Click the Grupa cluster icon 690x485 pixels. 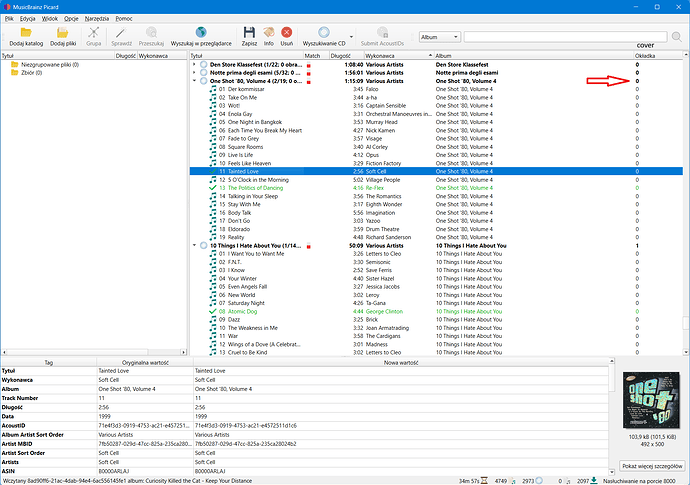point(93,33)
